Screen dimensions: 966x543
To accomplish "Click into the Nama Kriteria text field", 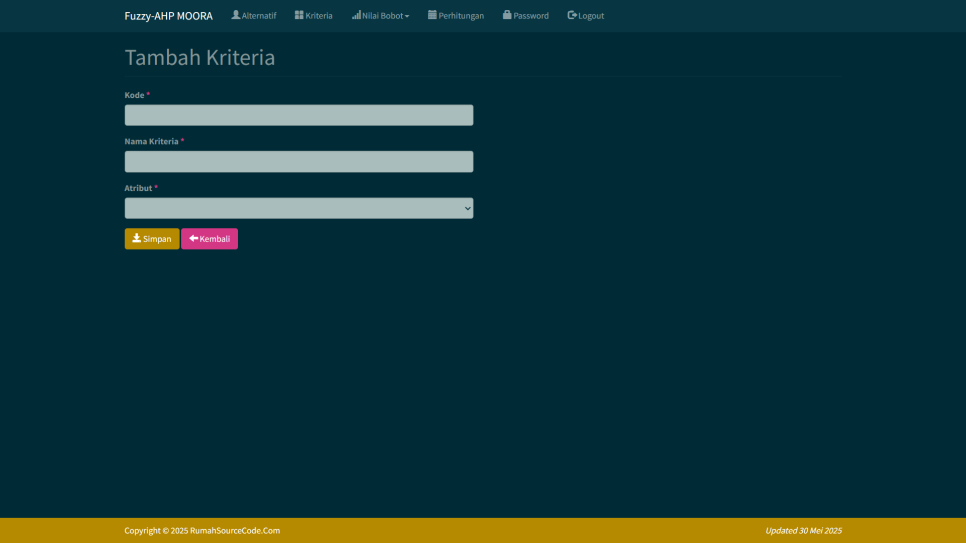I will (x=298, y=162).
